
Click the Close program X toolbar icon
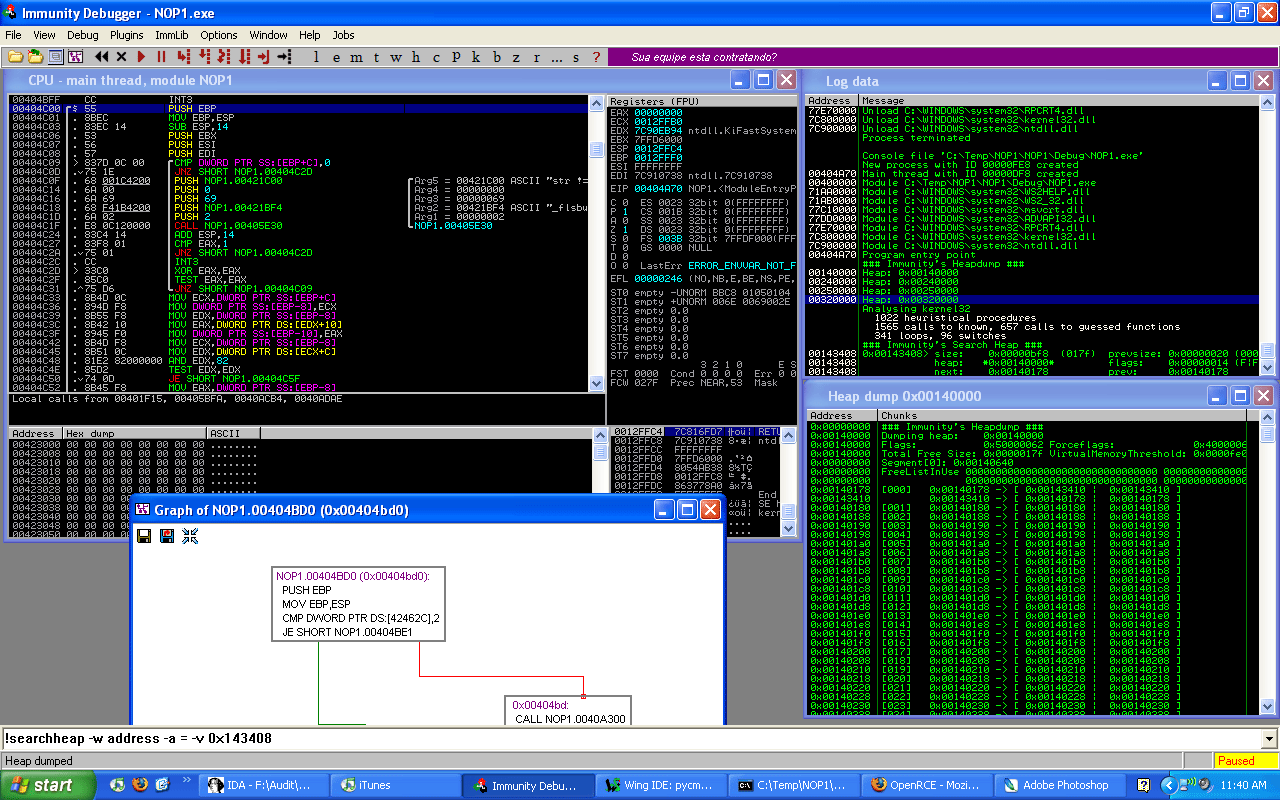121,57
